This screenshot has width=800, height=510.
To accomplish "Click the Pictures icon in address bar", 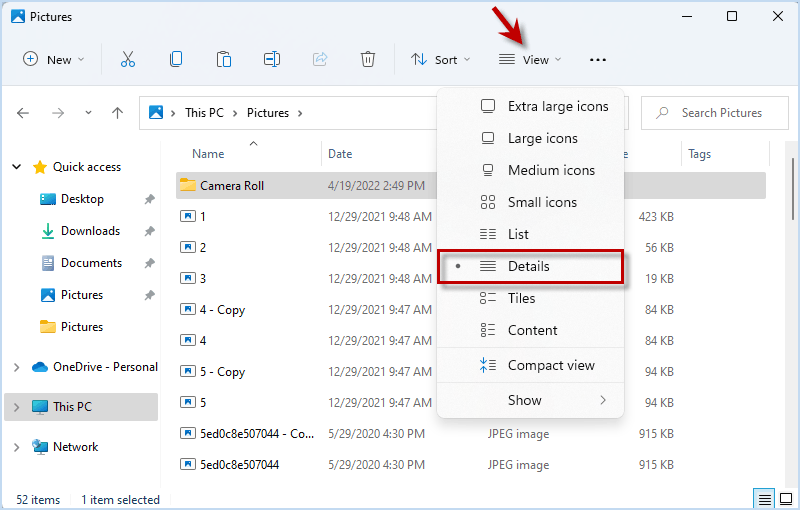I will [x=156, y=112].
